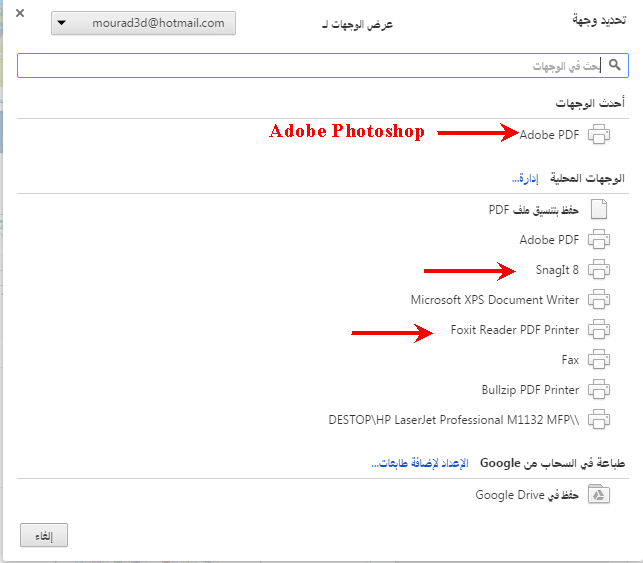Close the destination dialog with the X

[x=20, y=13]
